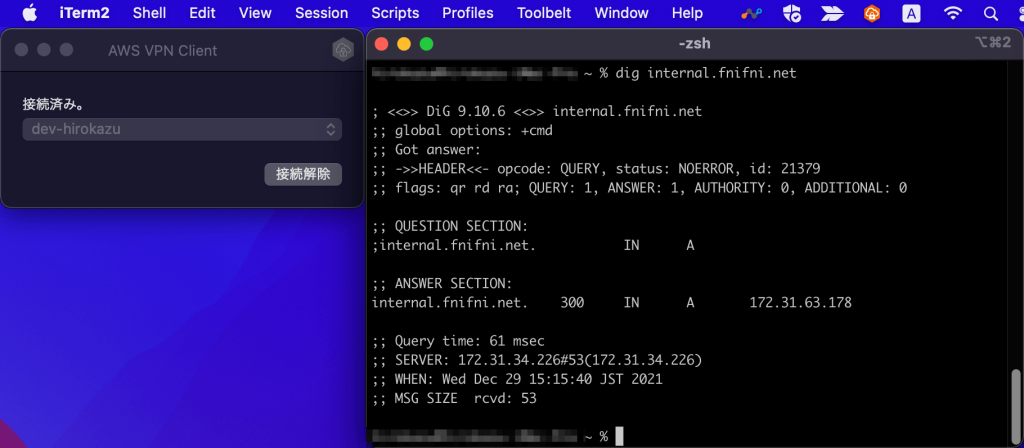The height and width of the screenshot is (448, 1024).
Task: Click the 'QUESTION SECTION:' heading
Action: [450, 227]
